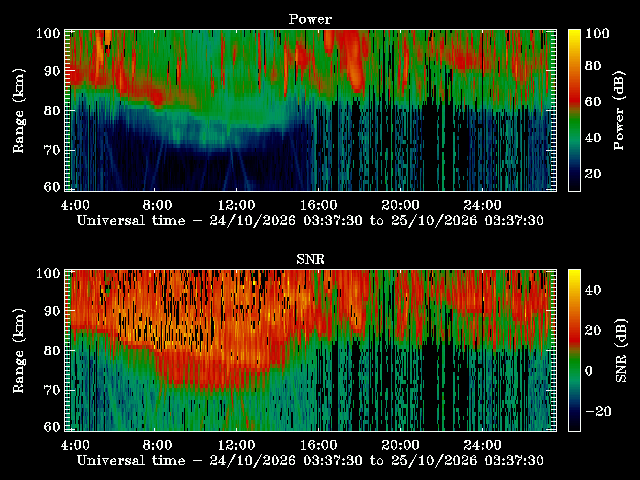Click 24:00 tick label on SNR plot
Viewport: 640px width, 480px height.
[482, 445]
